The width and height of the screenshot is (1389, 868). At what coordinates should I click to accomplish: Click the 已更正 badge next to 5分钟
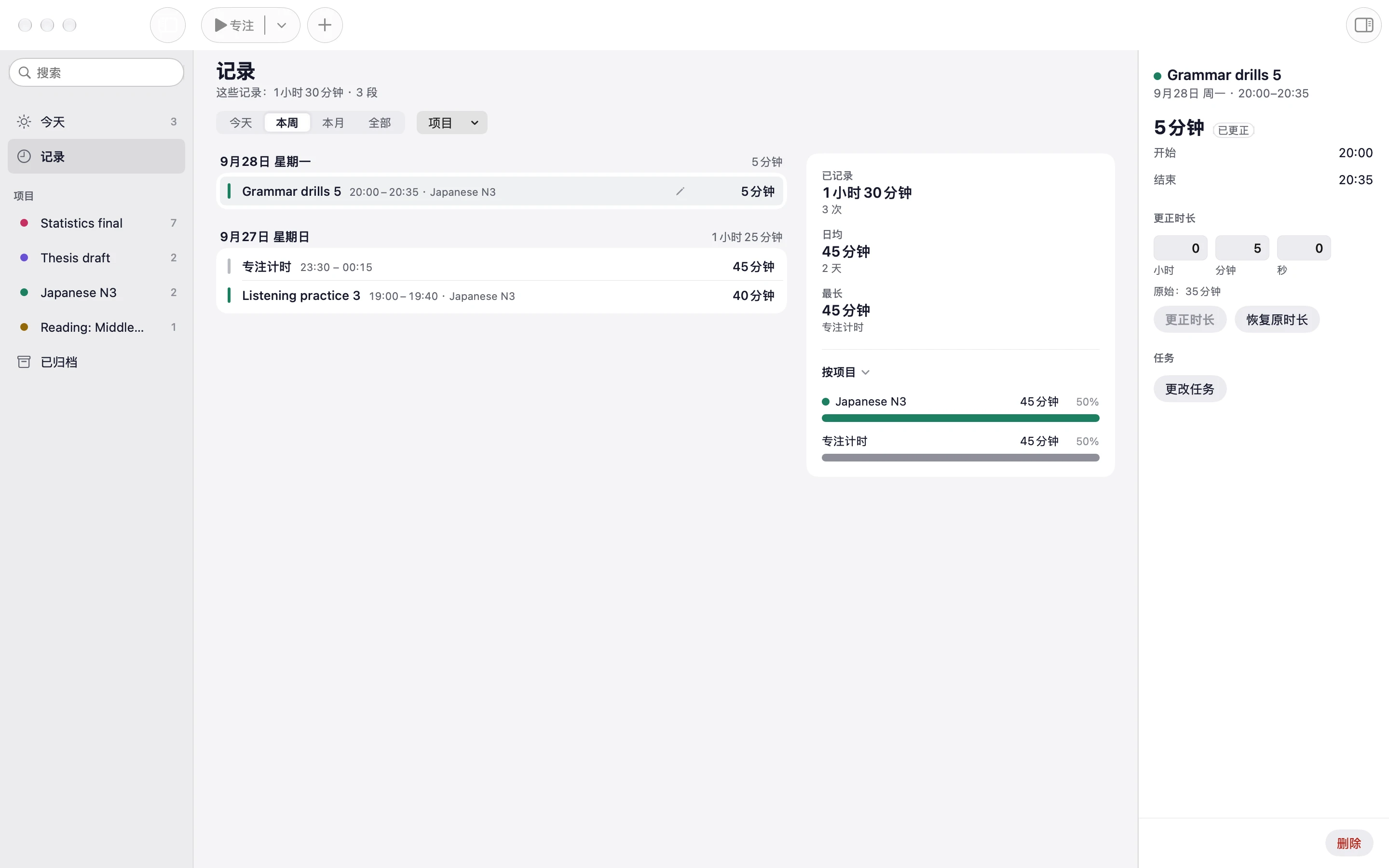coord(1233,130)
